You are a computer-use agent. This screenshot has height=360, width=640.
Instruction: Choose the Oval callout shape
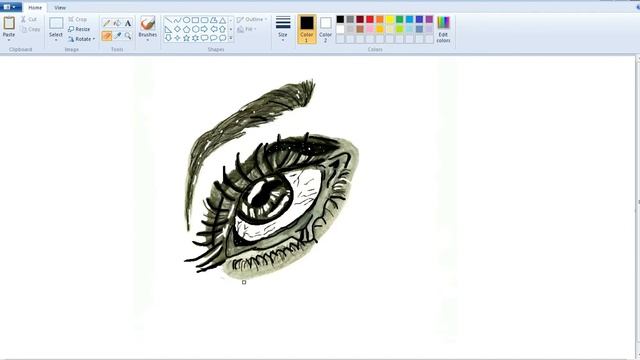[213, 38]
